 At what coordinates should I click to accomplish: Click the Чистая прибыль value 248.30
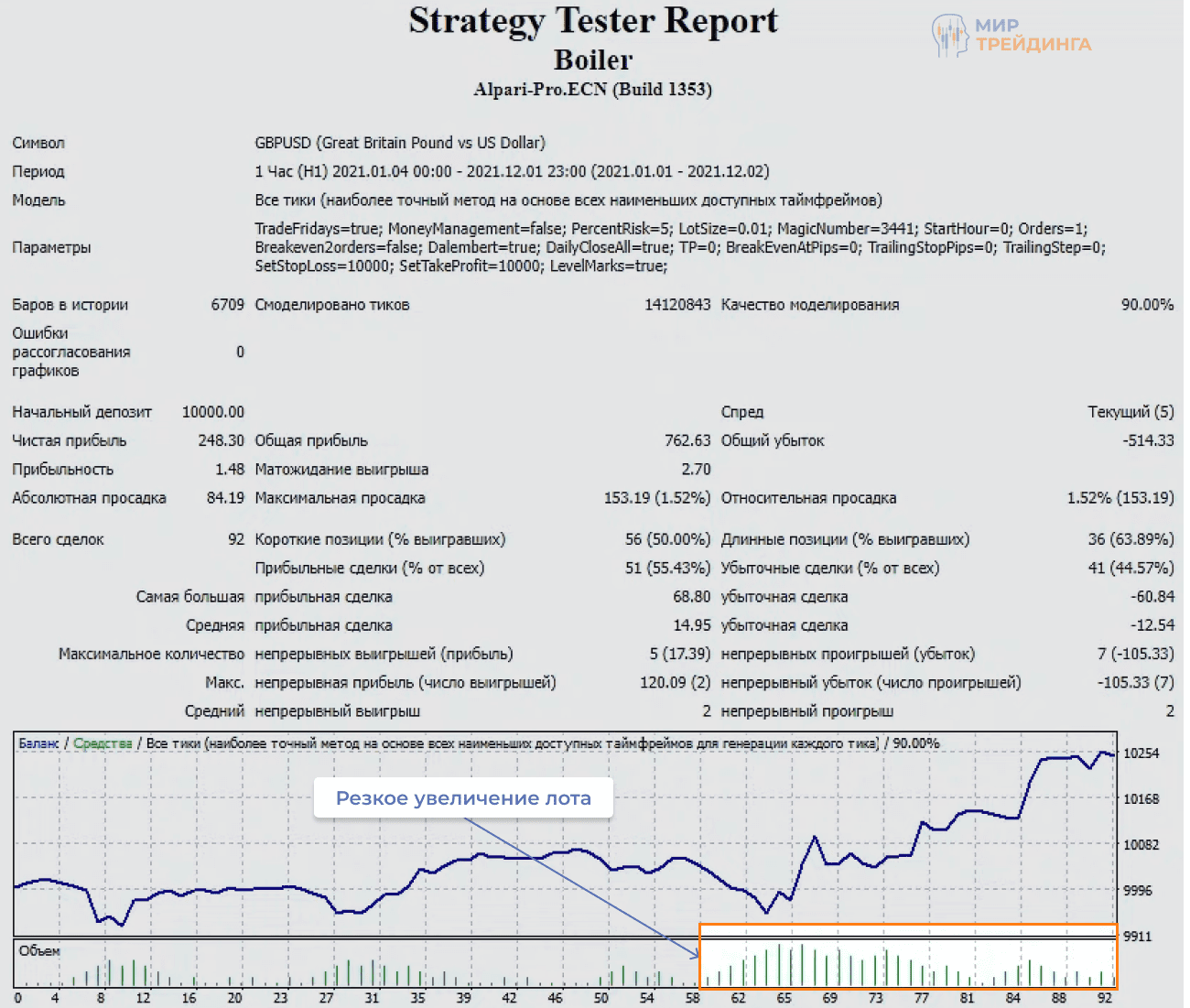point(221,441)
